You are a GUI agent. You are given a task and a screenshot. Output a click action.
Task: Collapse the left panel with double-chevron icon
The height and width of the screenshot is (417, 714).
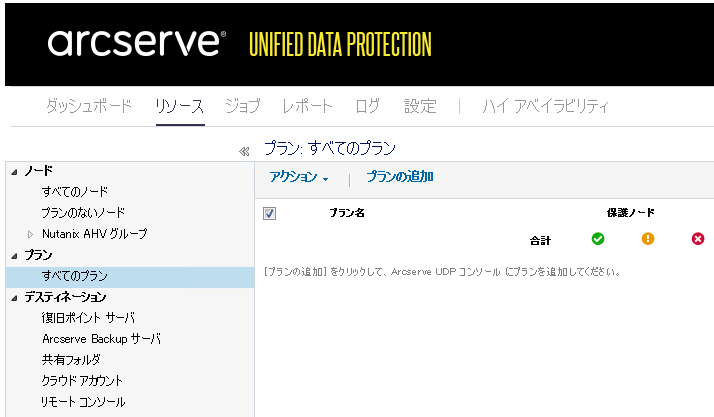[x=244, y=152]
